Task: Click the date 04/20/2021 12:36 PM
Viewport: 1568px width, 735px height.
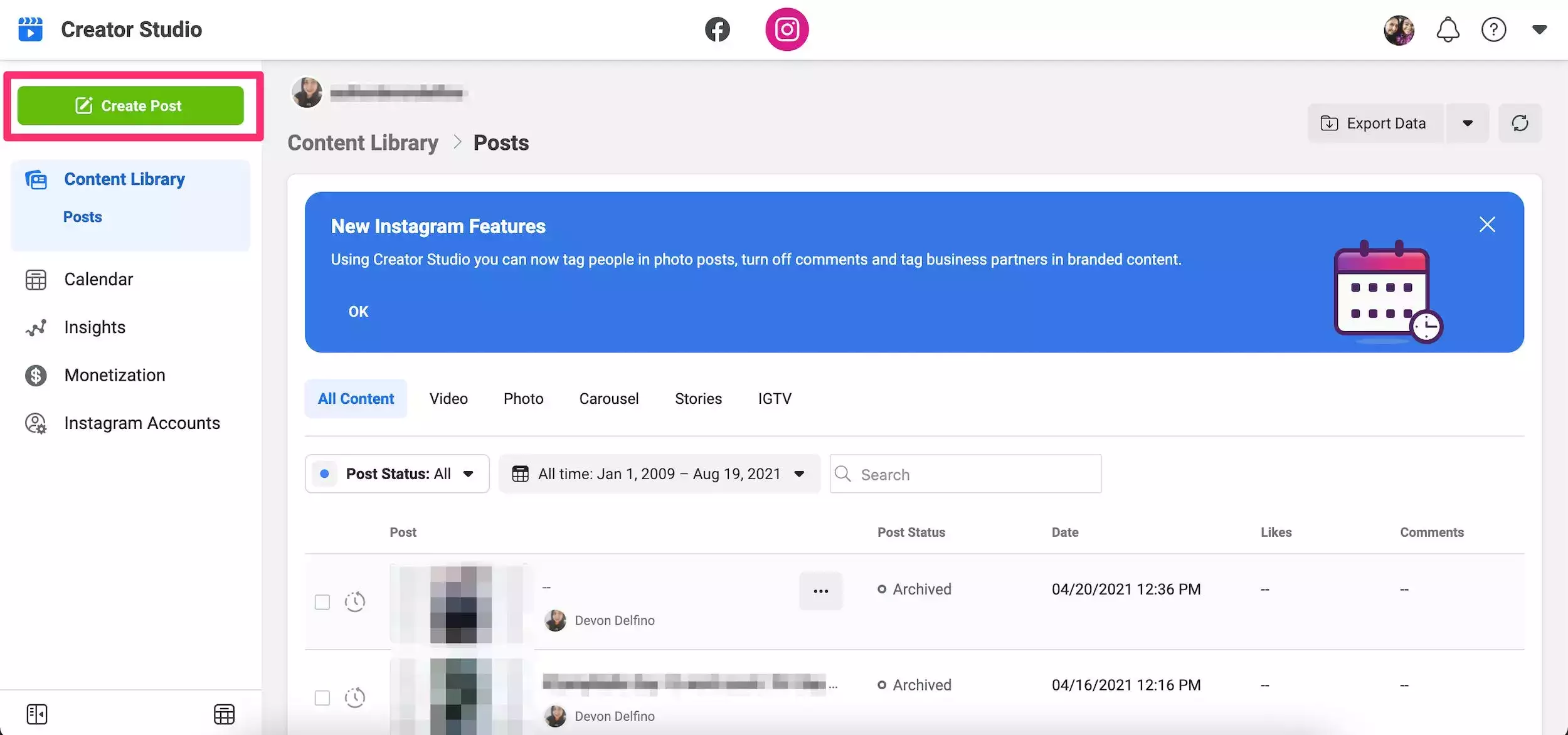Action: point(1126,590)
